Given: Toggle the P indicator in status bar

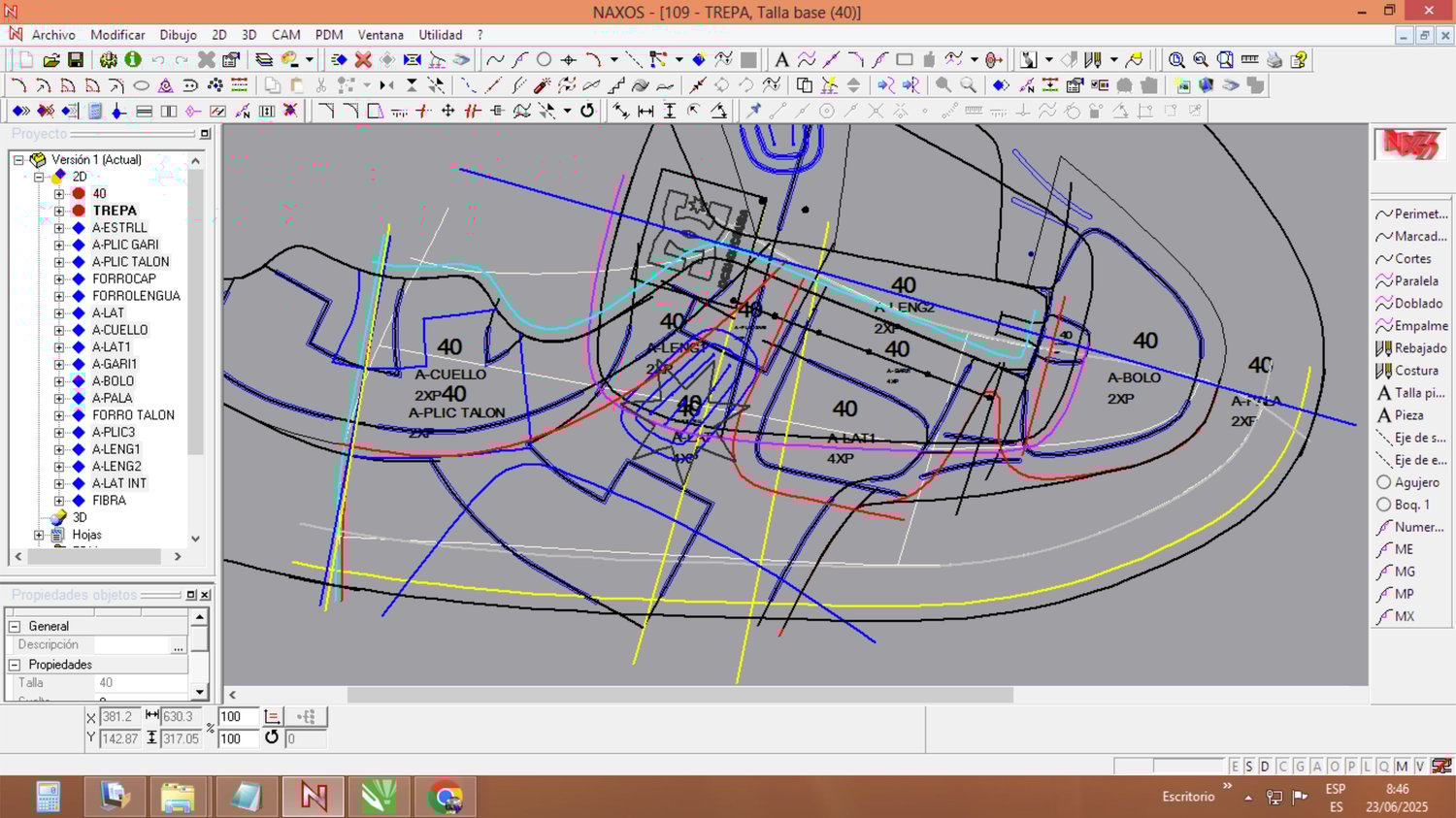Looking at the screenshot, I should tap(1350, 767).
